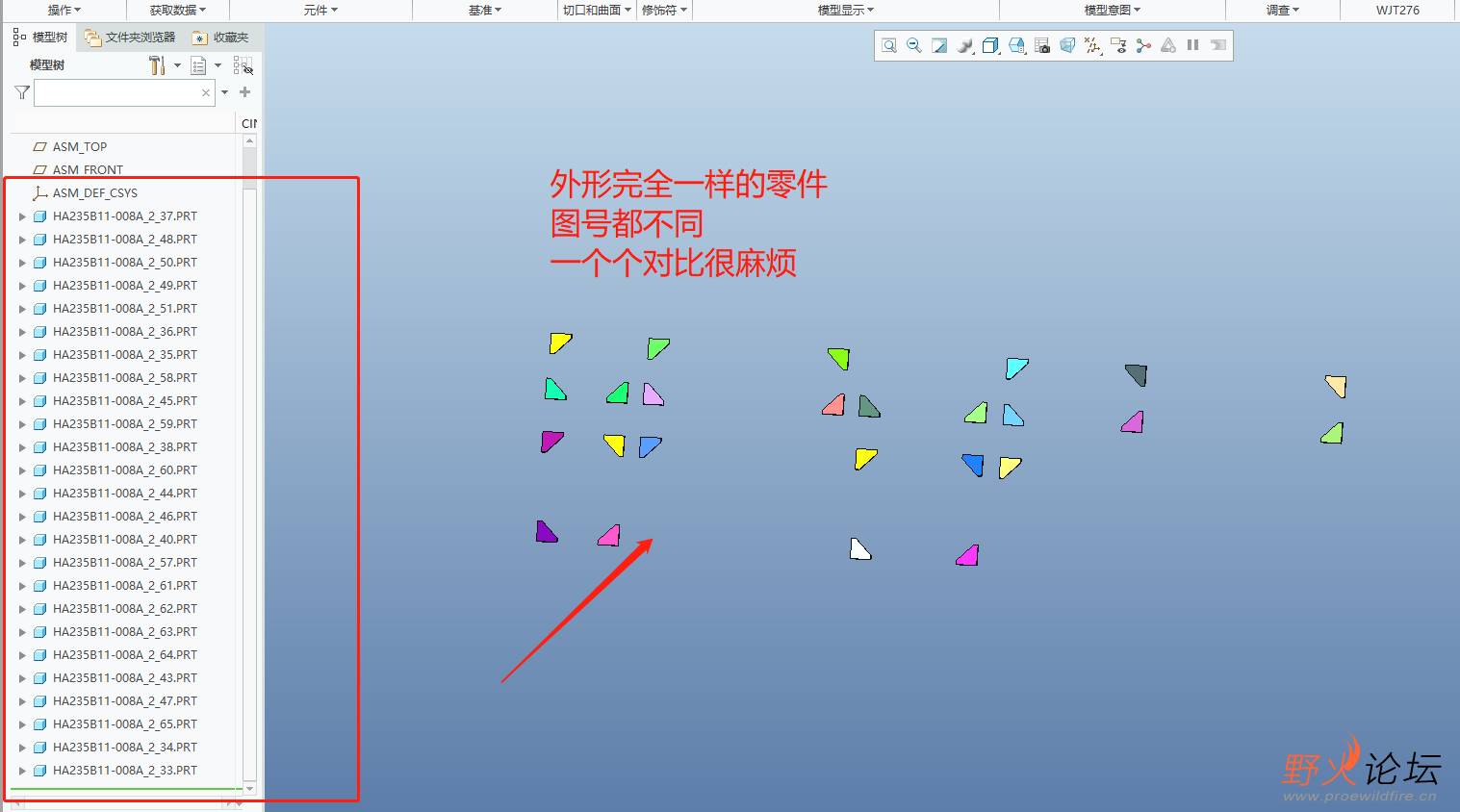Pick the white triangular part in viewport
The image size is (1460, 812).
click(x=859, y=549)
